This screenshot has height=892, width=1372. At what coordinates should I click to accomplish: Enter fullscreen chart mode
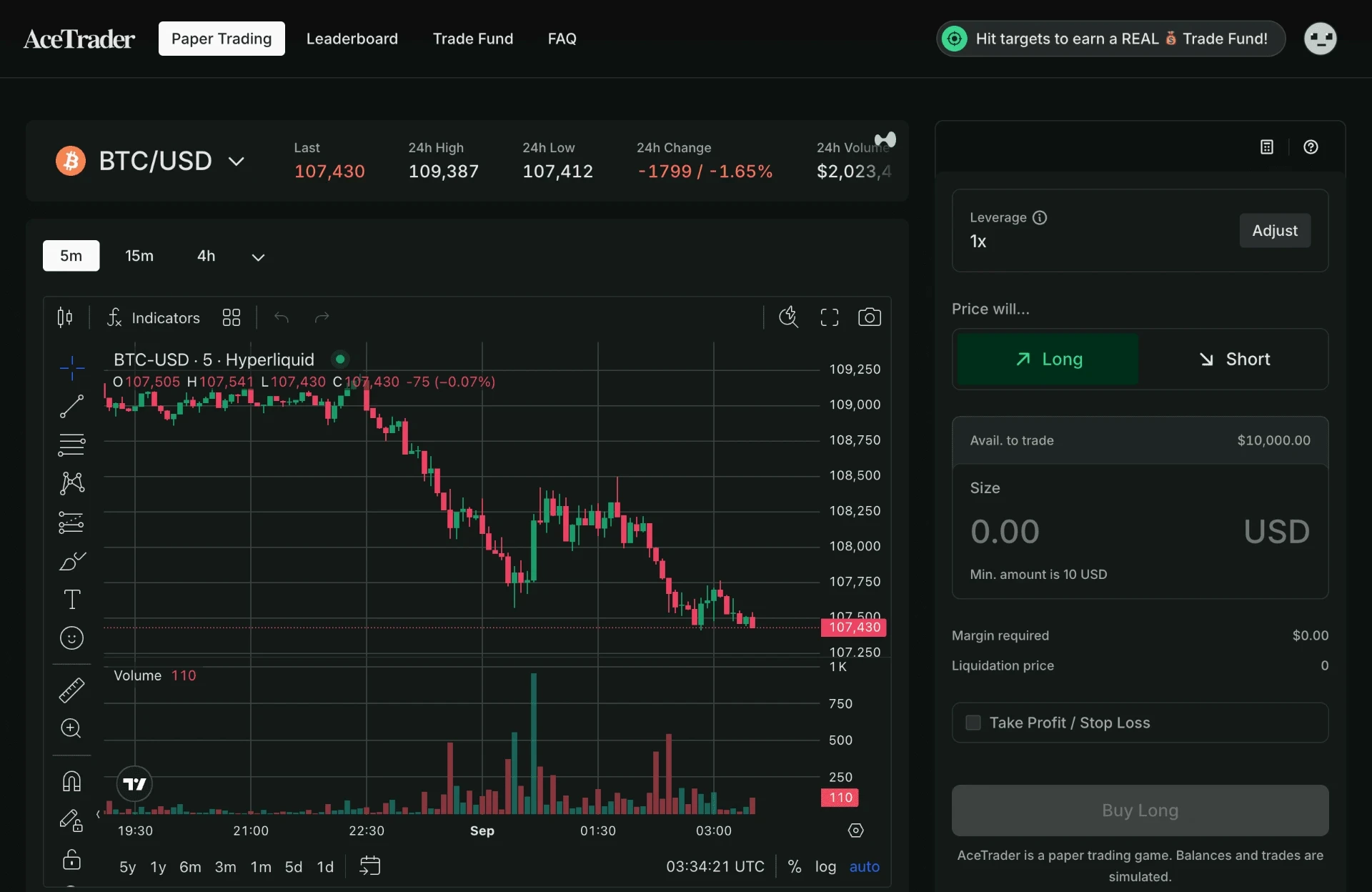coord(829,317)
